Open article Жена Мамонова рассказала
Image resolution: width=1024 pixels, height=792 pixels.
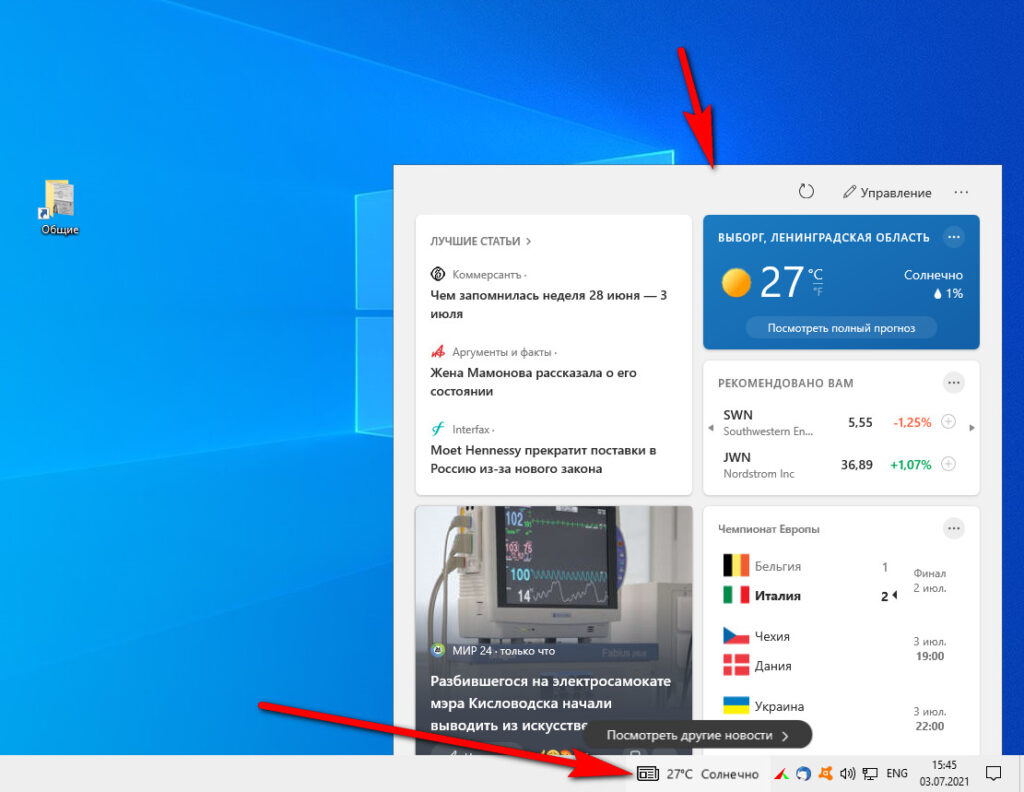pos(533,382)
